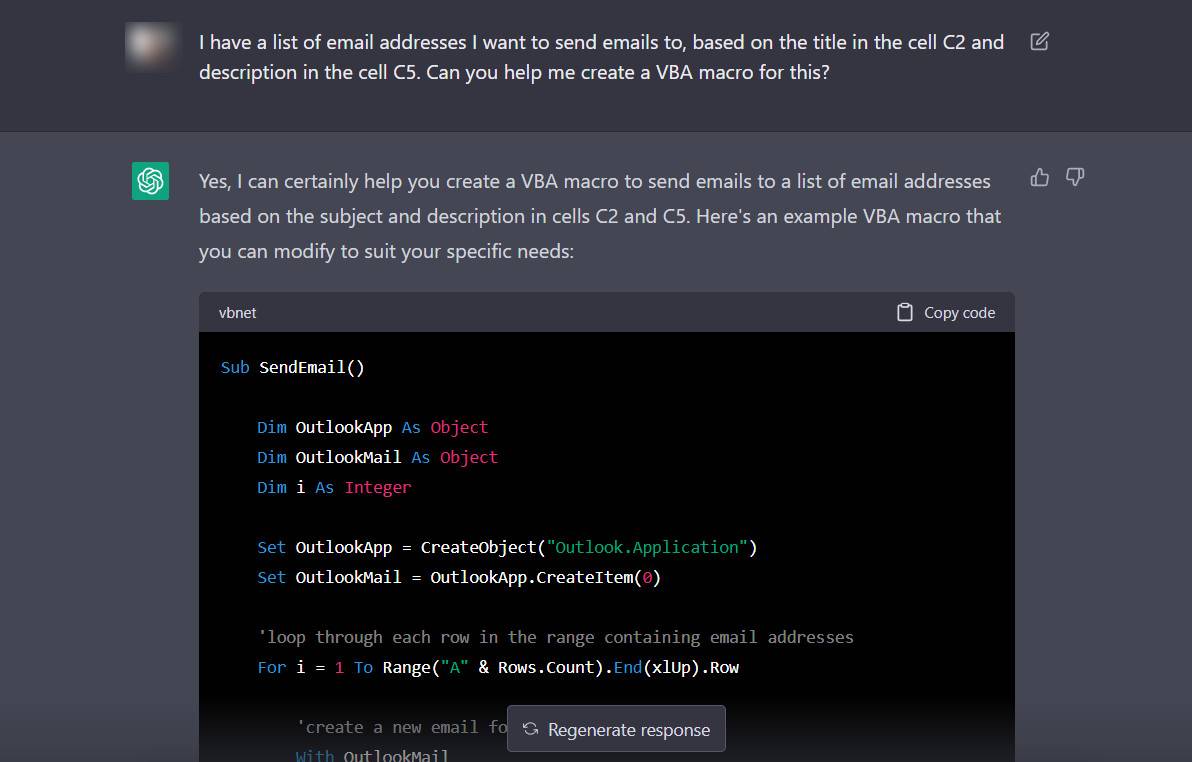Image resolution: width=1192 pixels, height=762 pixels.
Task: Click the "OutlookApp.CreateItem(0)" code line
Action: point(459,577)
